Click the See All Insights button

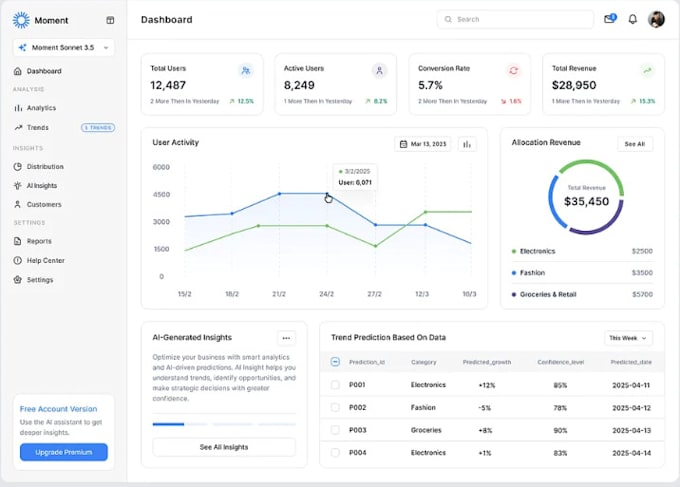coord(223,447)
